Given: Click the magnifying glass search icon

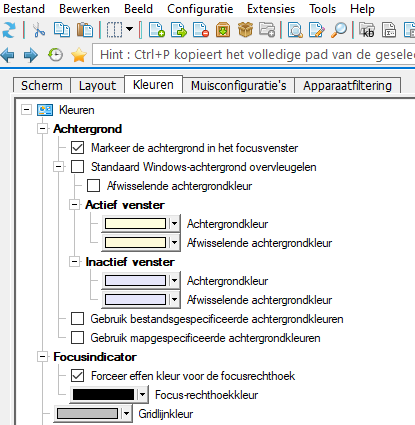Looking at the screenshot, I should coord(339,30).
